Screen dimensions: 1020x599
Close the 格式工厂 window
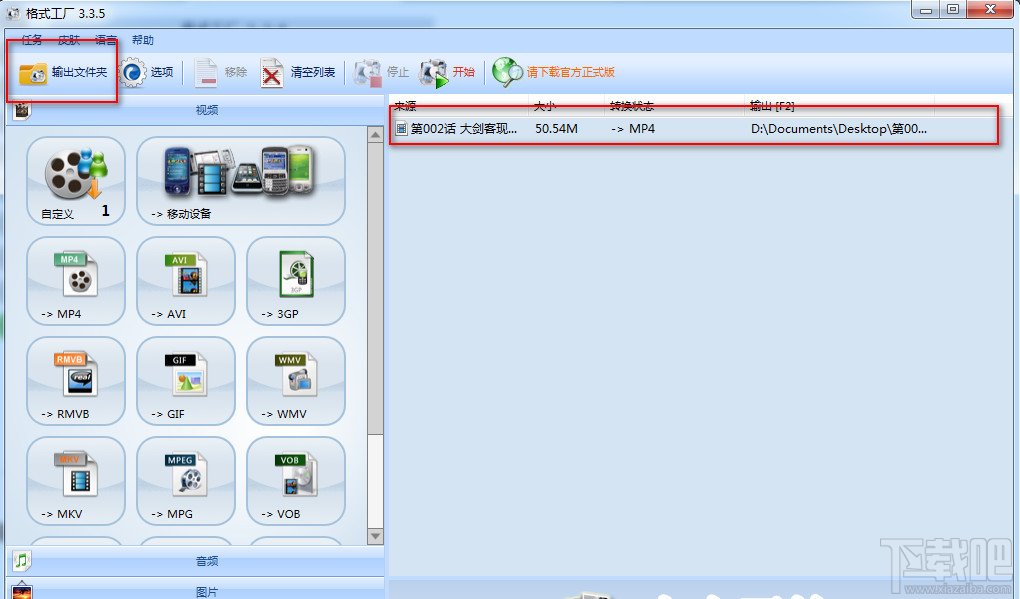[990, 10]
